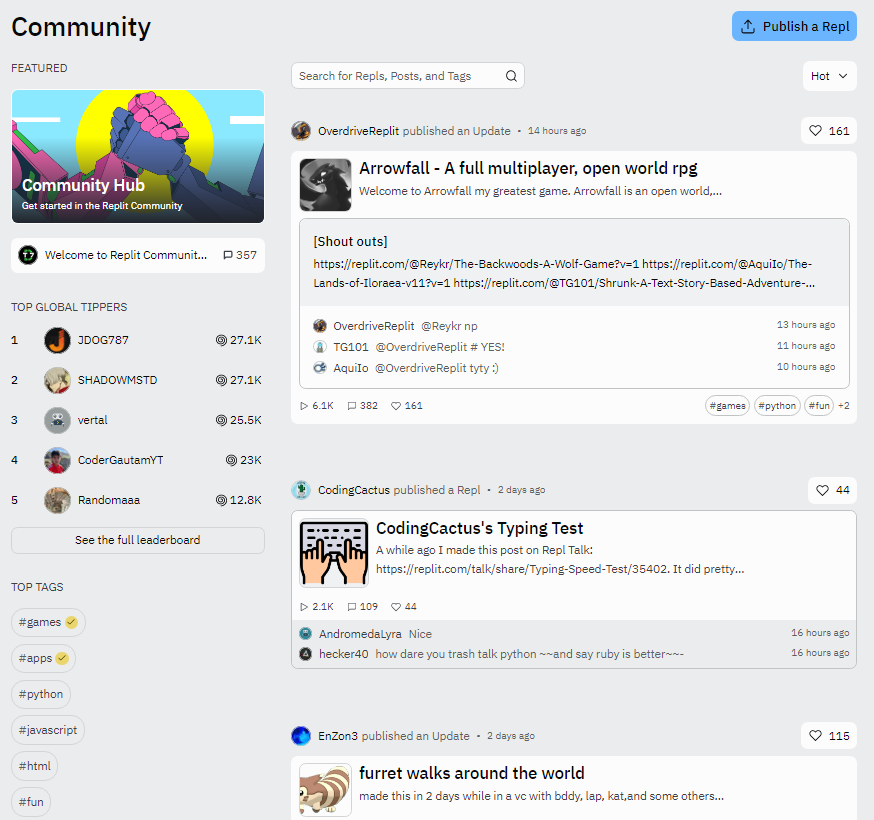This screenshot has height=820, width=874.
Task: Click the small 44 likes heart under Typing Test
Action: (396, 606)
